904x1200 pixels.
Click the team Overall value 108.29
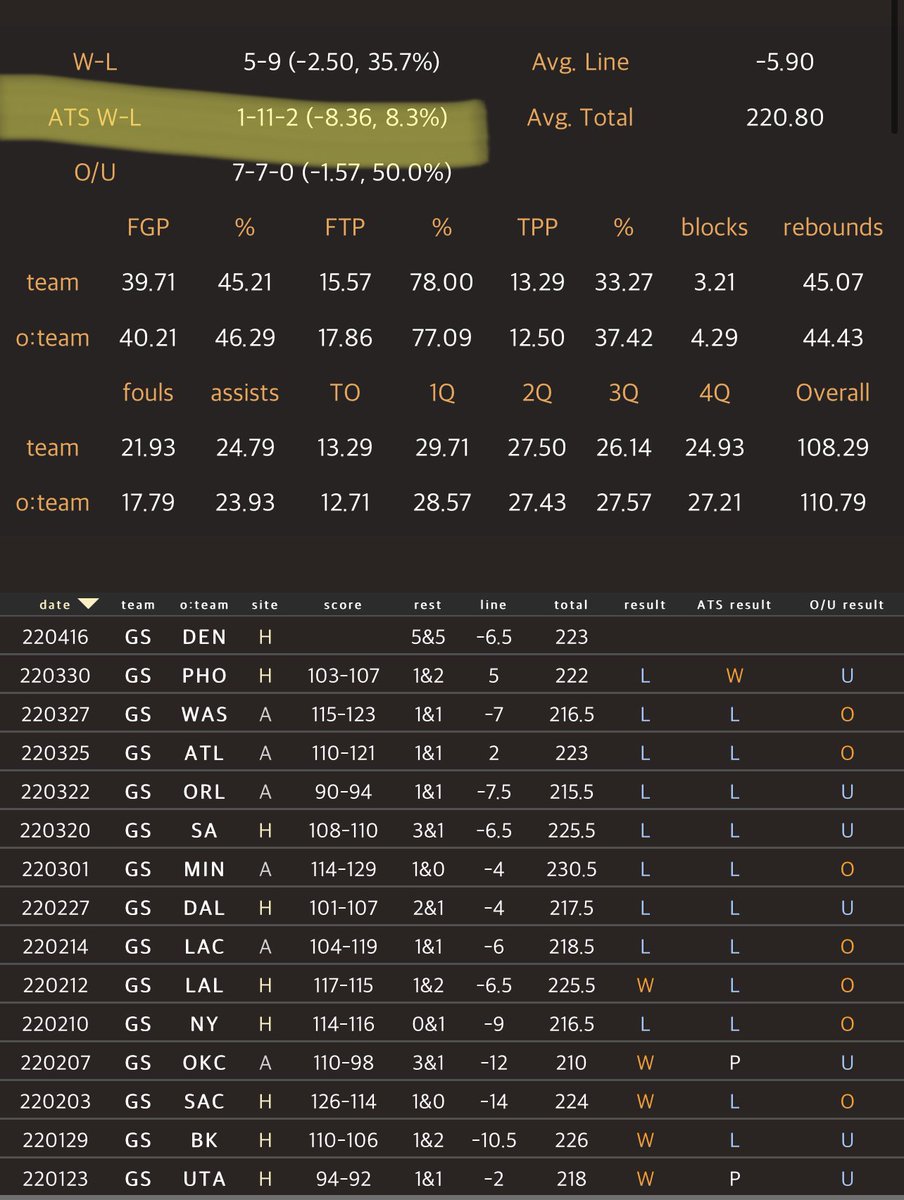click(833, 447)
